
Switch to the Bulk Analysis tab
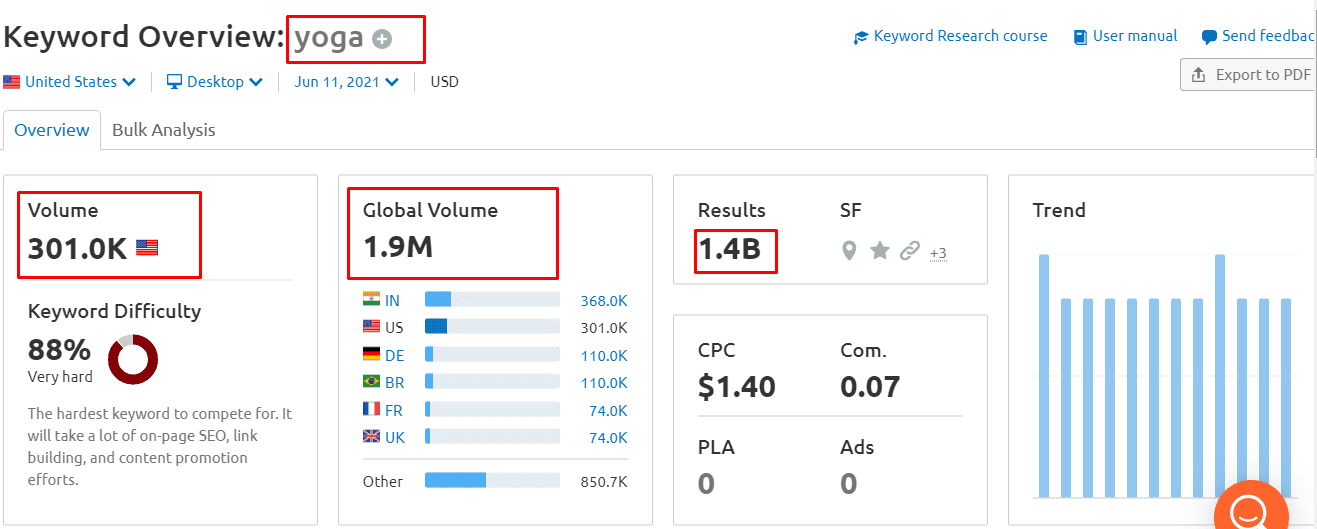[x=164, y=130]
